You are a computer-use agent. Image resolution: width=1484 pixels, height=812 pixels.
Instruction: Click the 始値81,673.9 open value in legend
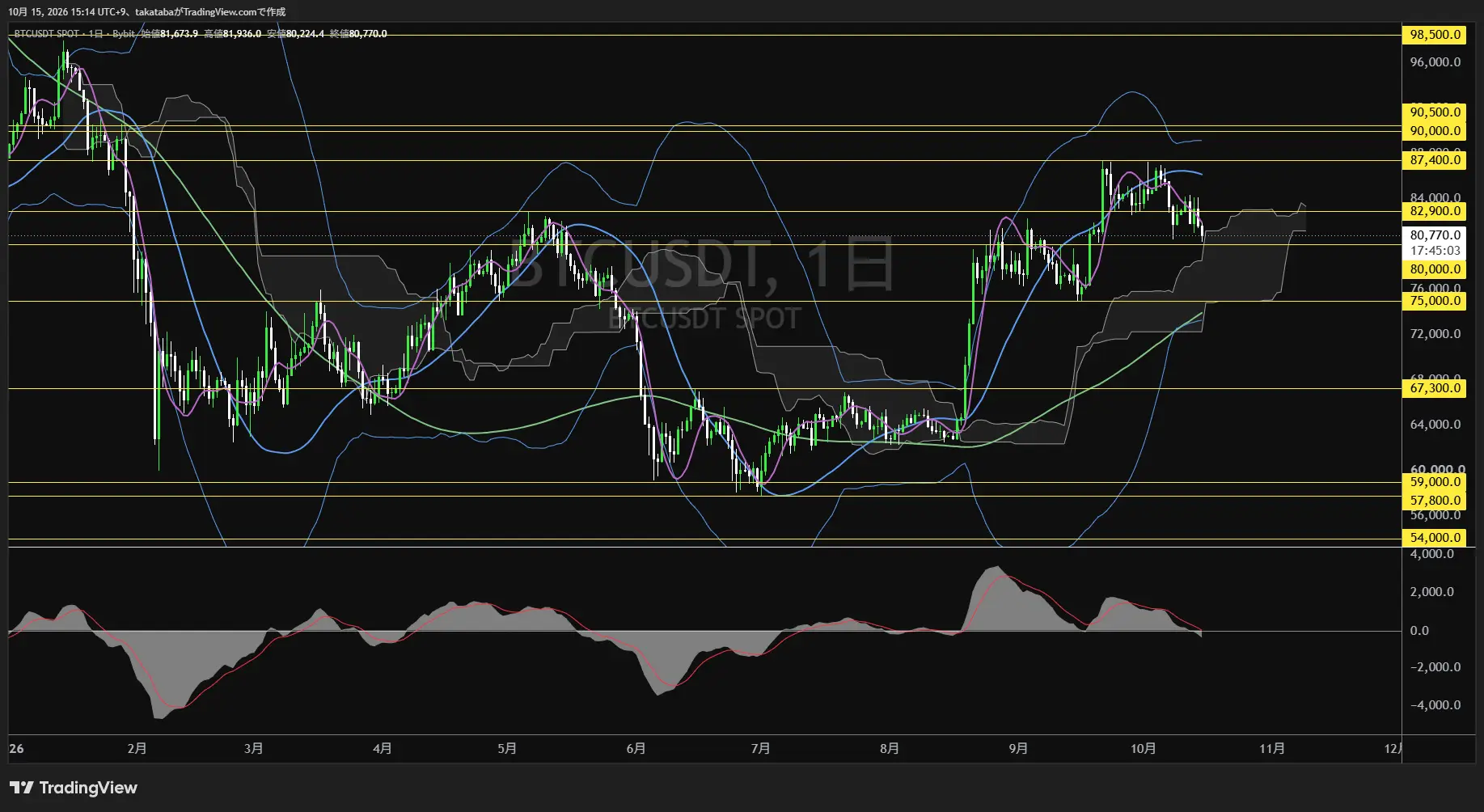point(170,34)
